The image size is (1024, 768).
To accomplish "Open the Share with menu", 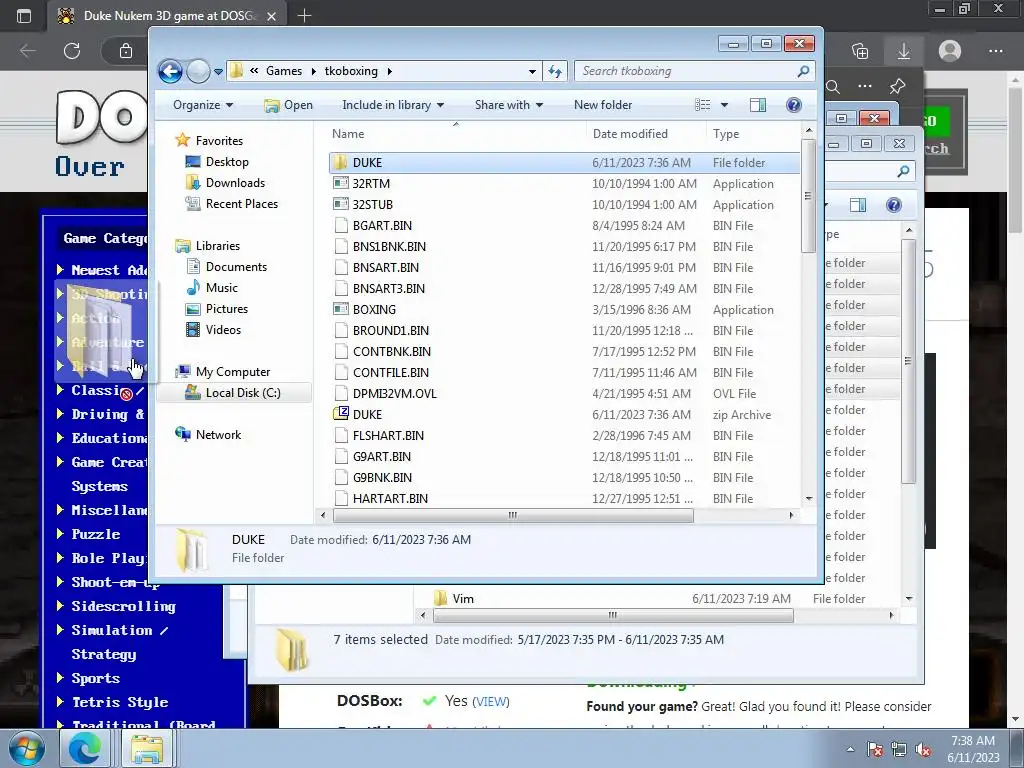I will pyautogui.click(x=508, y=105).
